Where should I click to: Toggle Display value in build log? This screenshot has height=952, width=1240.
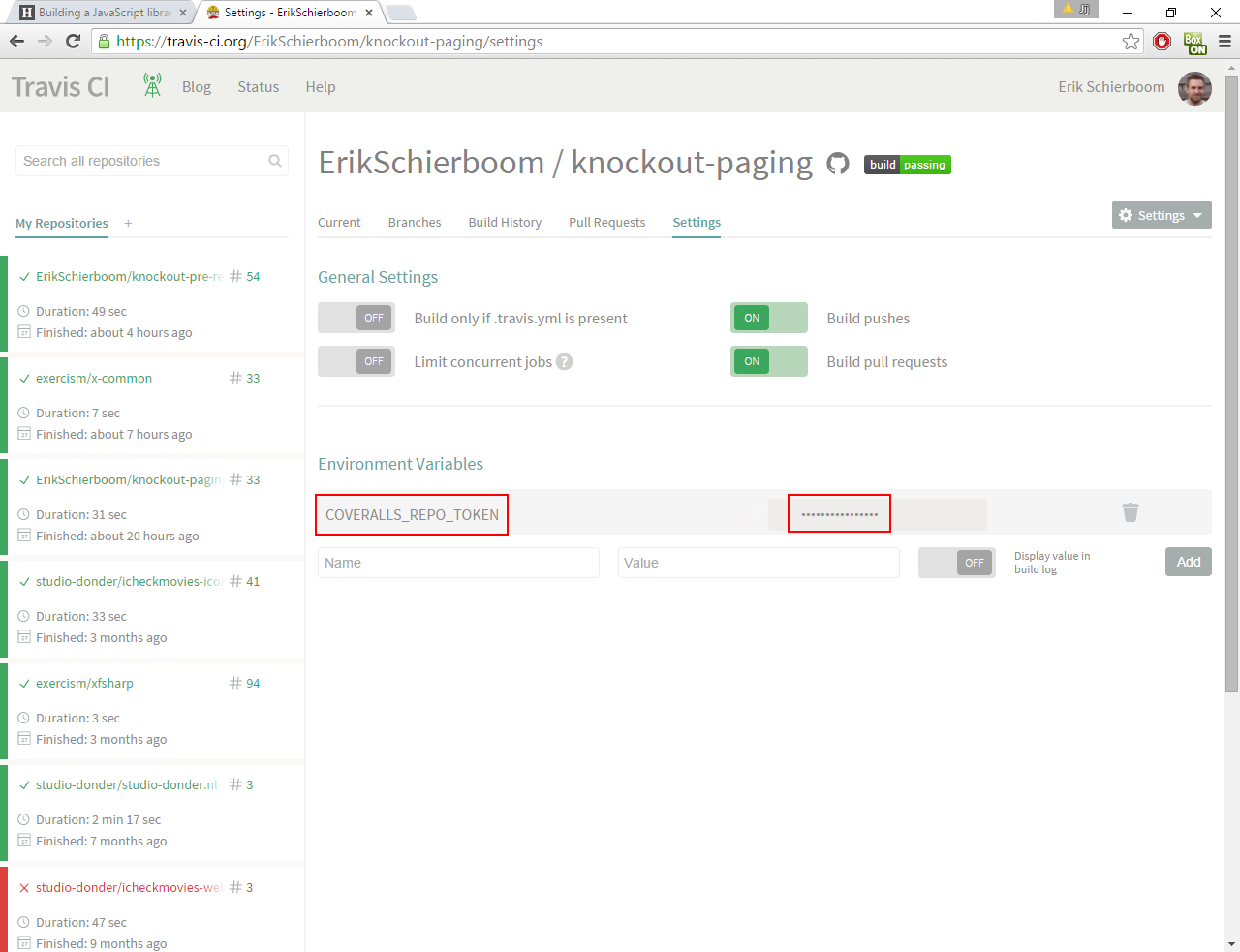[x=957, y=563]
